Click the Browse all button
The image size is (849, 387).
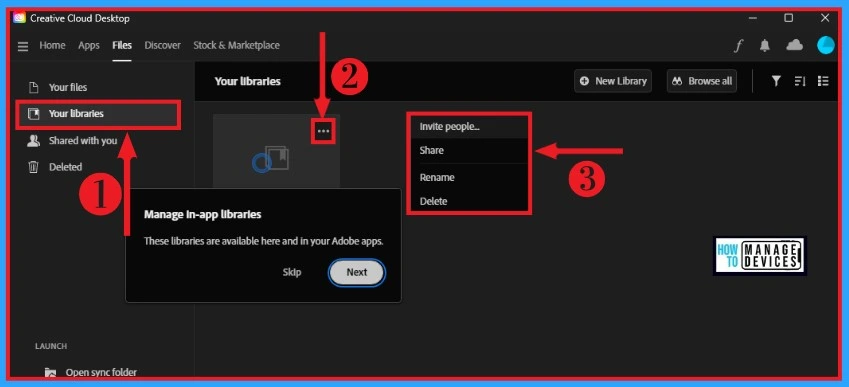pos(702,81)
